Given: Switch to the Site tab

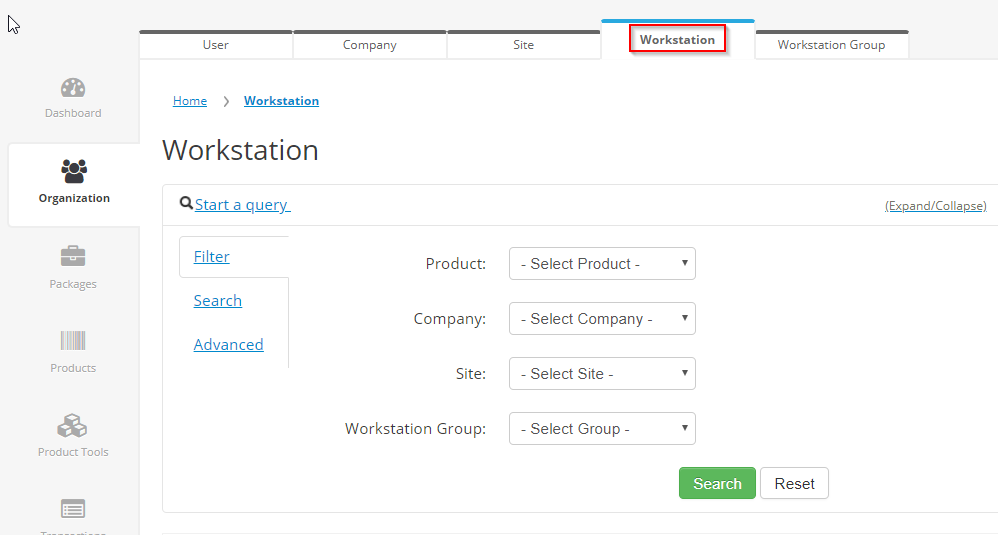Looking at the screenshot, I should pos(524,45).
